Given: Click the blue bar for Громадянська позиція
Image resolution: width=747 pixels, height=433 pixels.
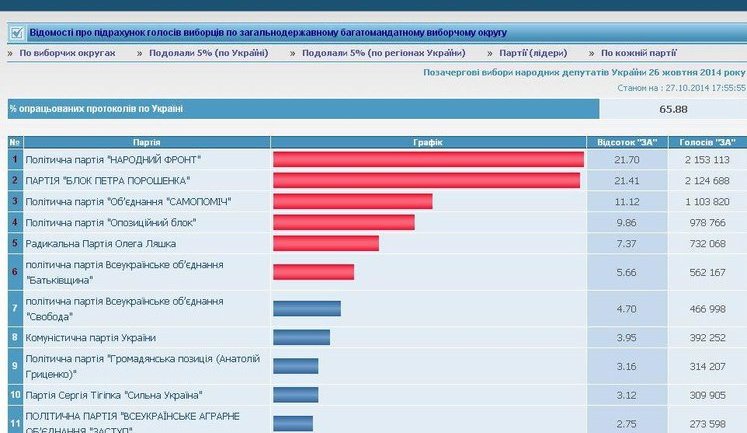Looking at the screenshot, I should tap(296, 366).
